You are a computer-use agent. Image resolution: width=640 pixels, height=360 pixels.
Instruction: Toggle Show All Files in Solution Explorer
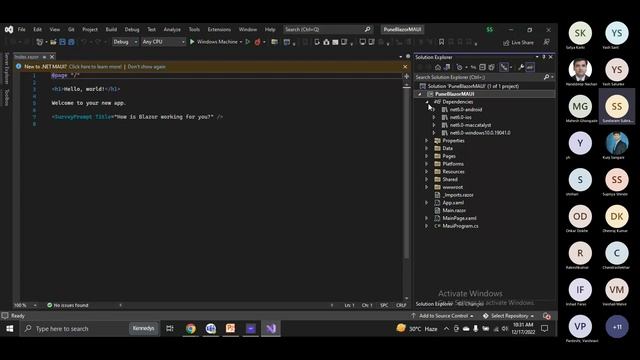[491, 67]
